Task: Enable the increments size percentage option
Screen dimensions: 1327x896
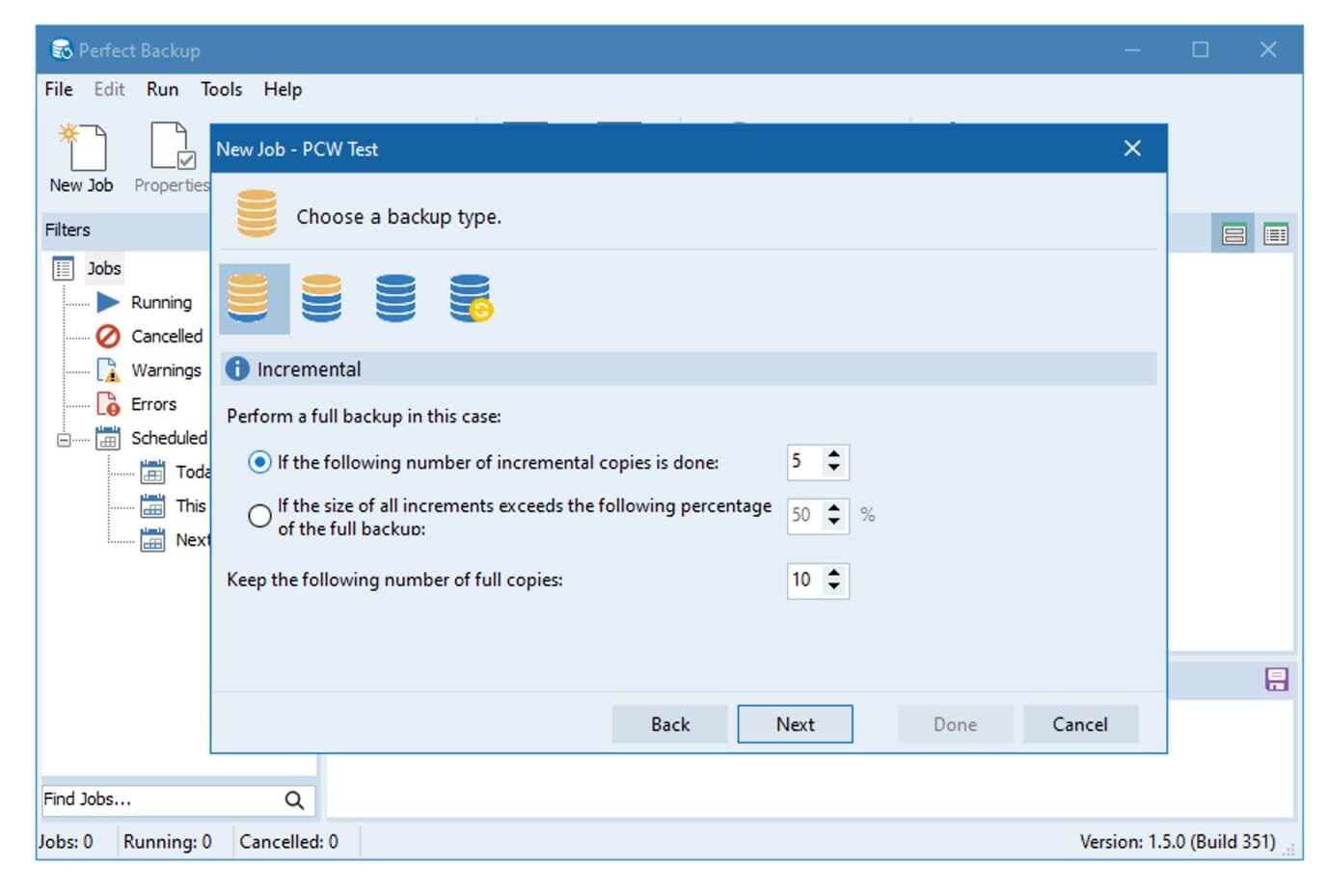Action: pyautogui.click(x=258, y=516)
